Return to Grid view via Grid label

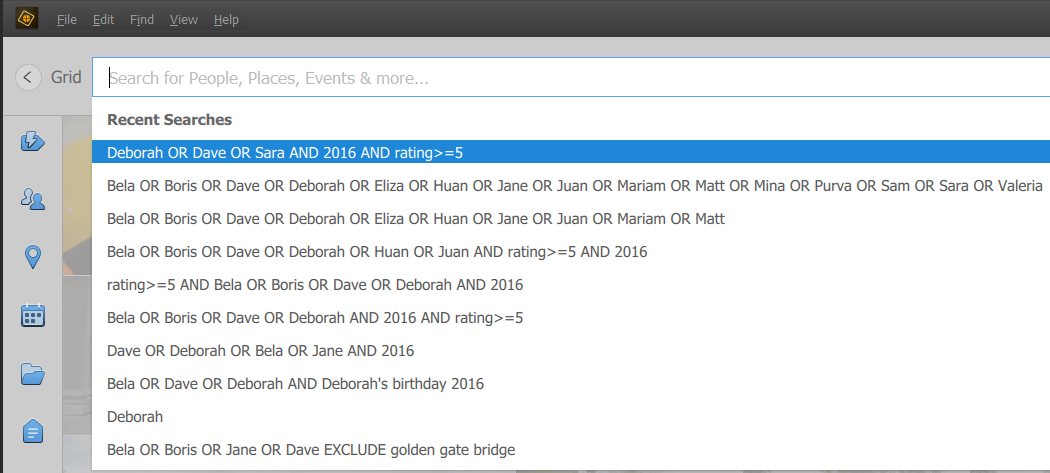click(x=66, y=77)
